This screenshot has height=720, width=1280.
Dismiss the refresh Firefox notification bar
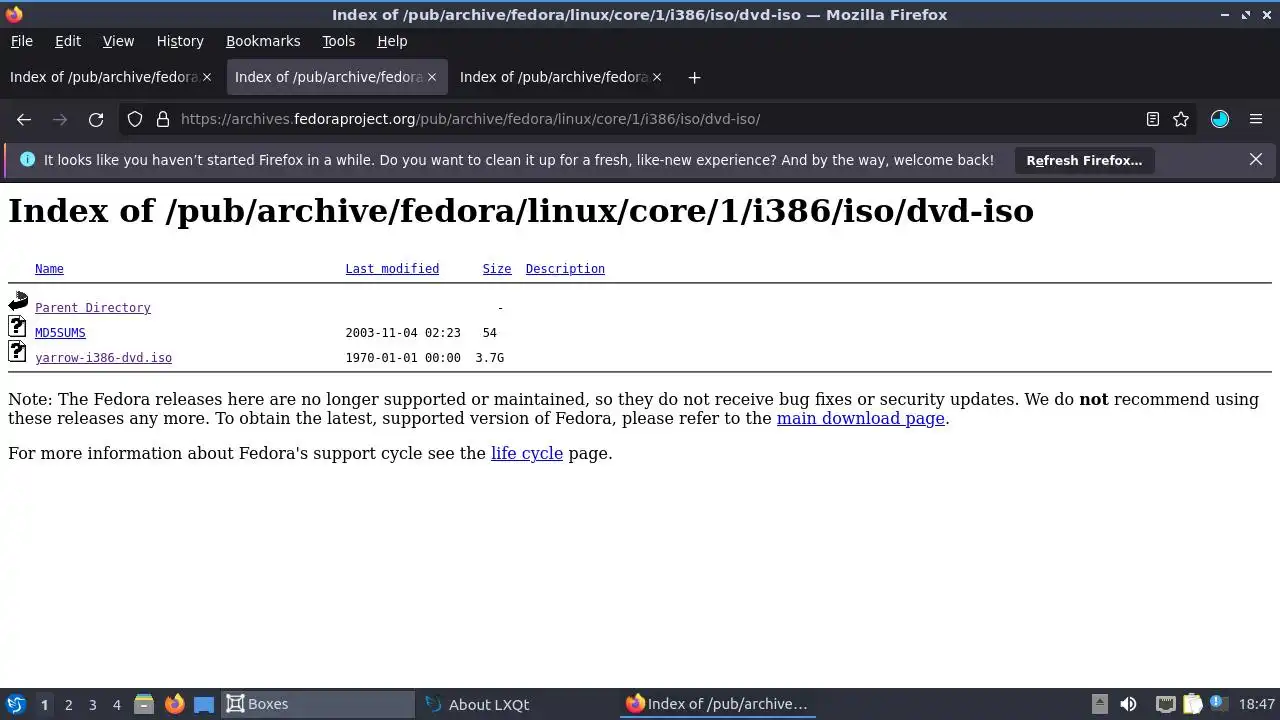(x=1256, y=160)
